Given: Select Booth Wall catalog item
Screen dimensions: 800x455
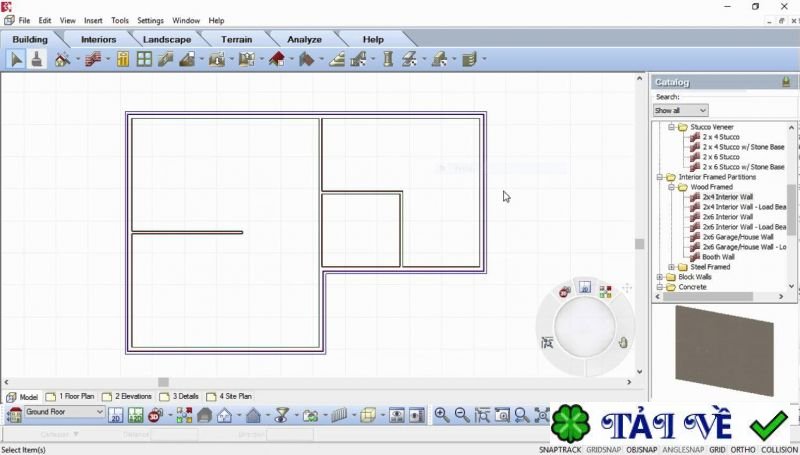Looking at the screenshot, I should pyautogui.click(x=718, y=257).
